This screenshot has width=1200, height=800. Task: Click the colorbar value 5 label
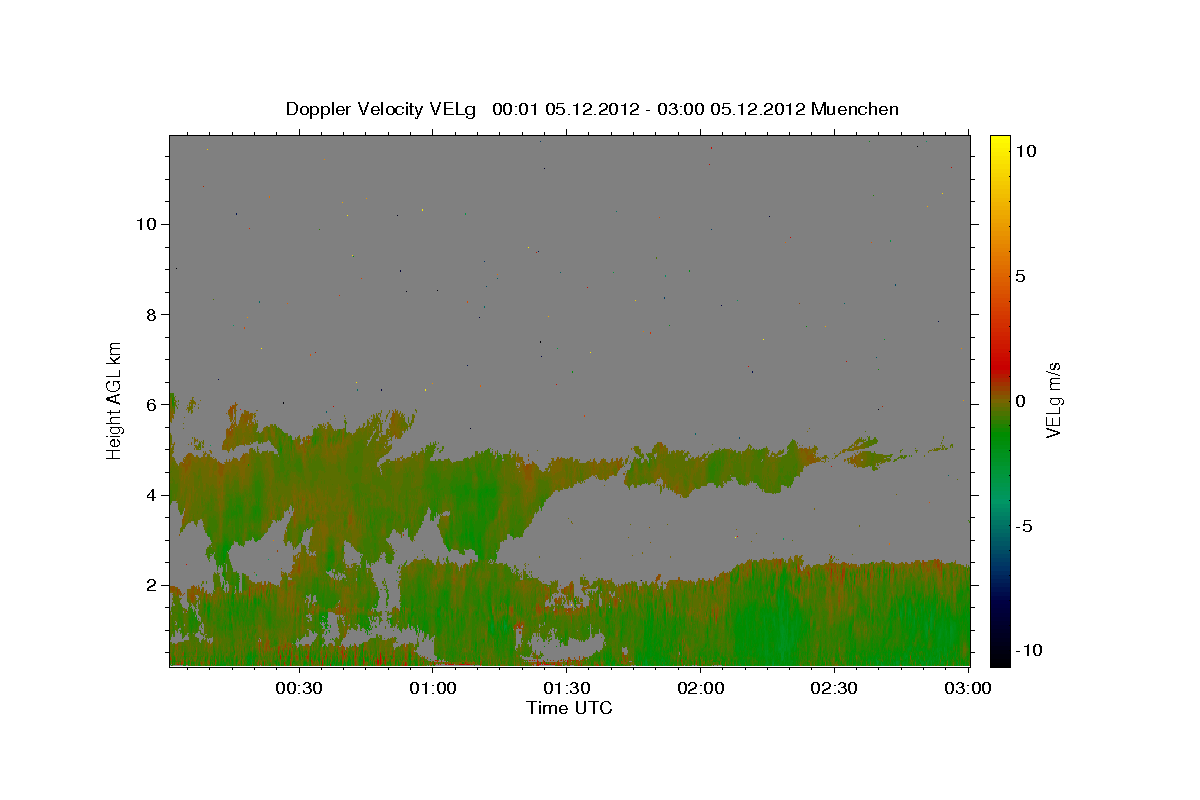1020,276
